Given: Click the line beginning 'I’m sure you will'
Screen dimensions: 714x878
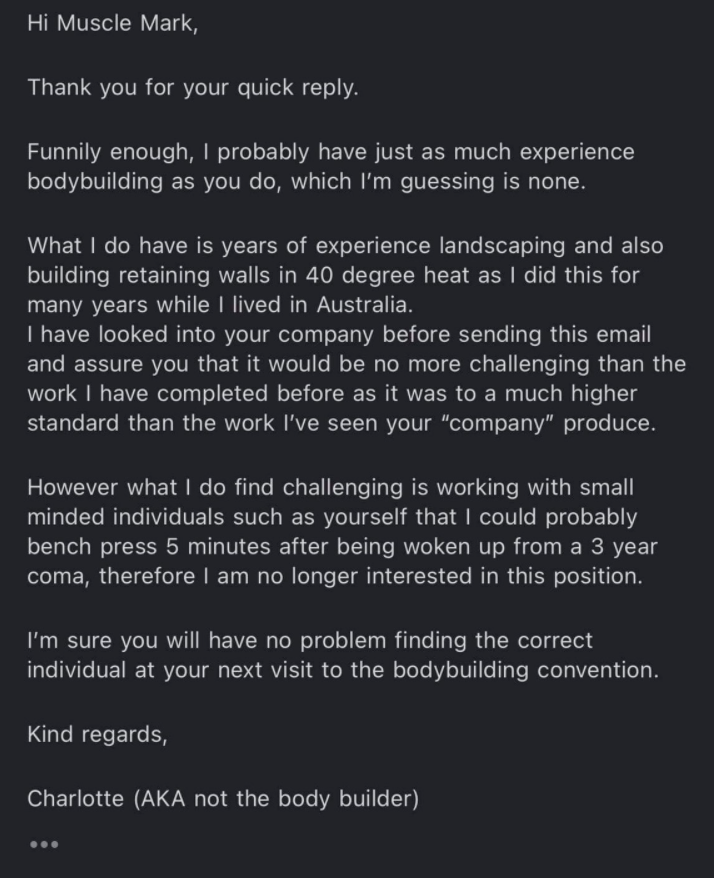Looking at the screenshot, I should coord(310,641).
